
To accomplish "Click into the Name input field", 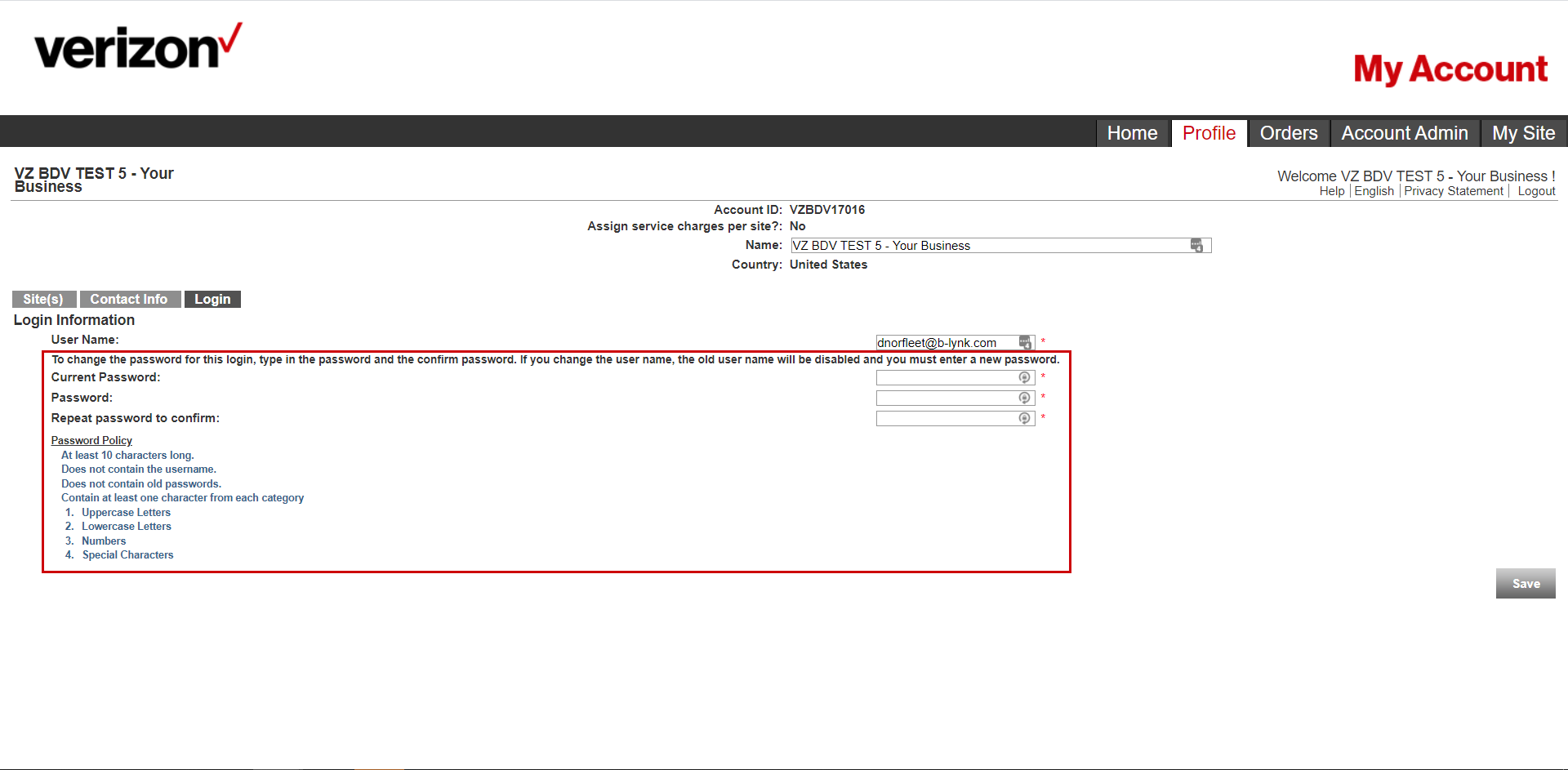I will point(1000,245).
